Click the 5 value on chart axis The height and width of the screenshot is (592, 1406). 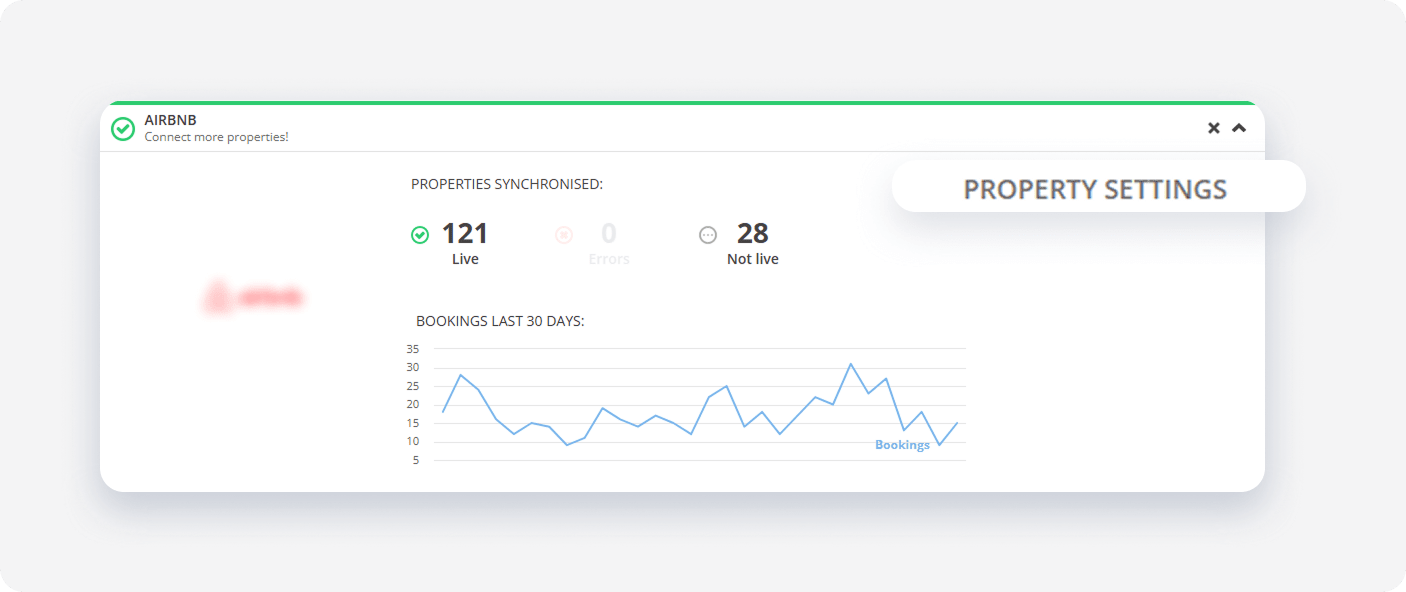416,461
